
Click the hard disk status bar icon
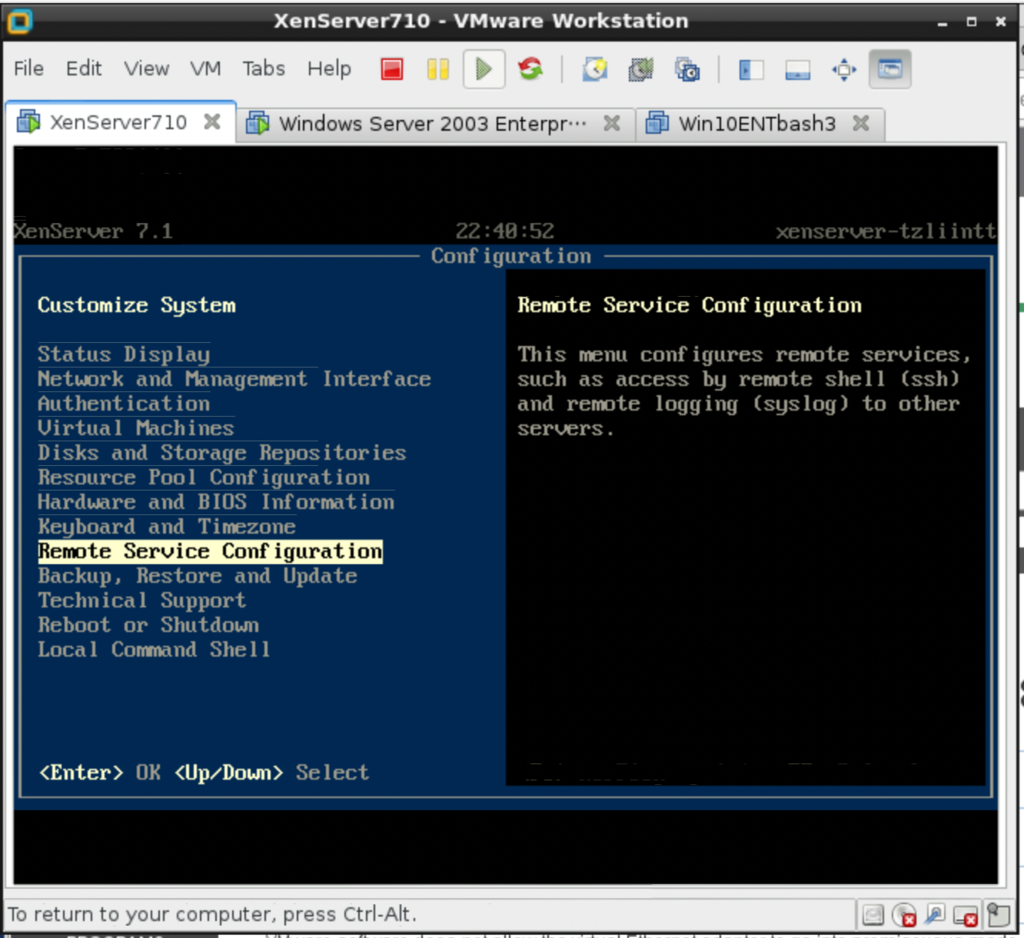tap(873, 914)
